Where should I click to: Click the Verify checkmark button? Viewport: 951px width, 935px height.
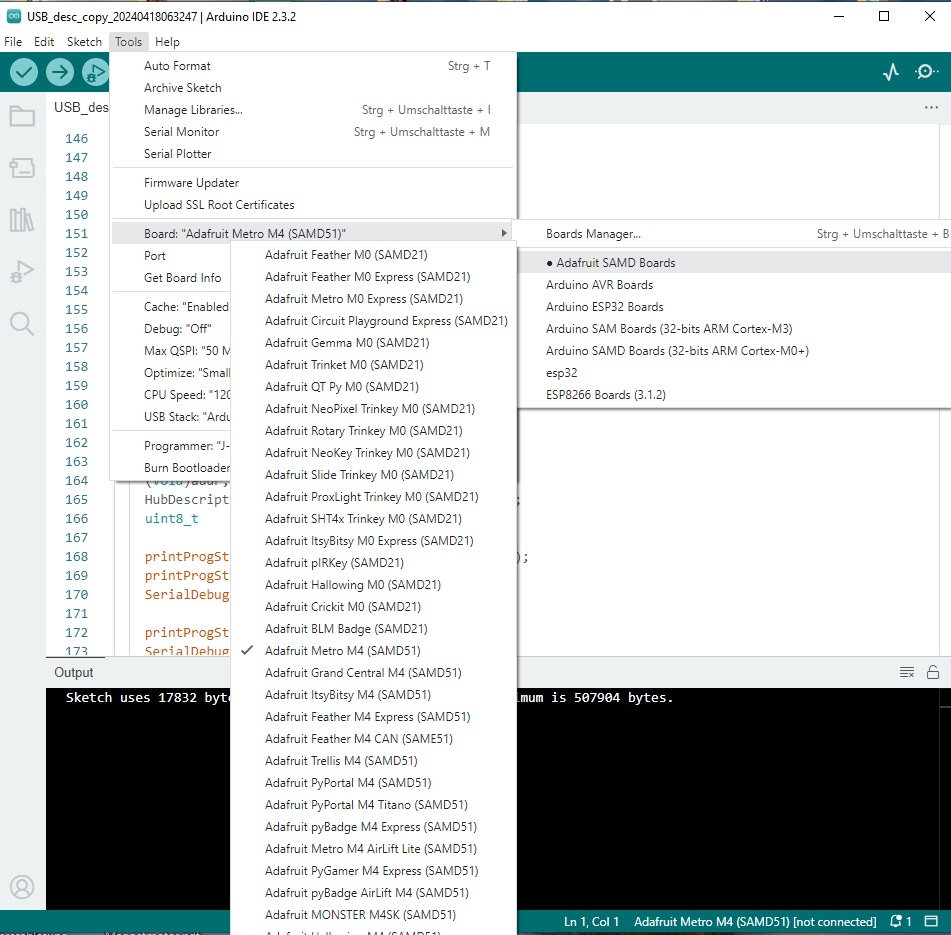24,73
